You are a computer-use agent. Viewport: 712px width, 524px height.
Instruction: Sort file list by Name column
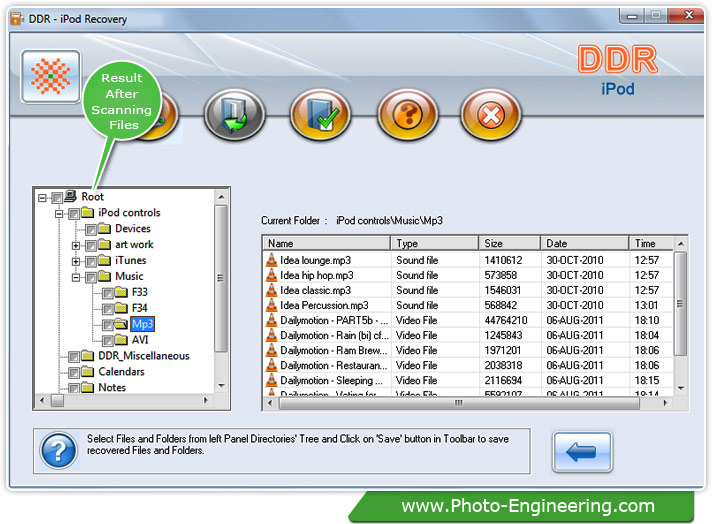pyautogui.click(x=327, y=243)
